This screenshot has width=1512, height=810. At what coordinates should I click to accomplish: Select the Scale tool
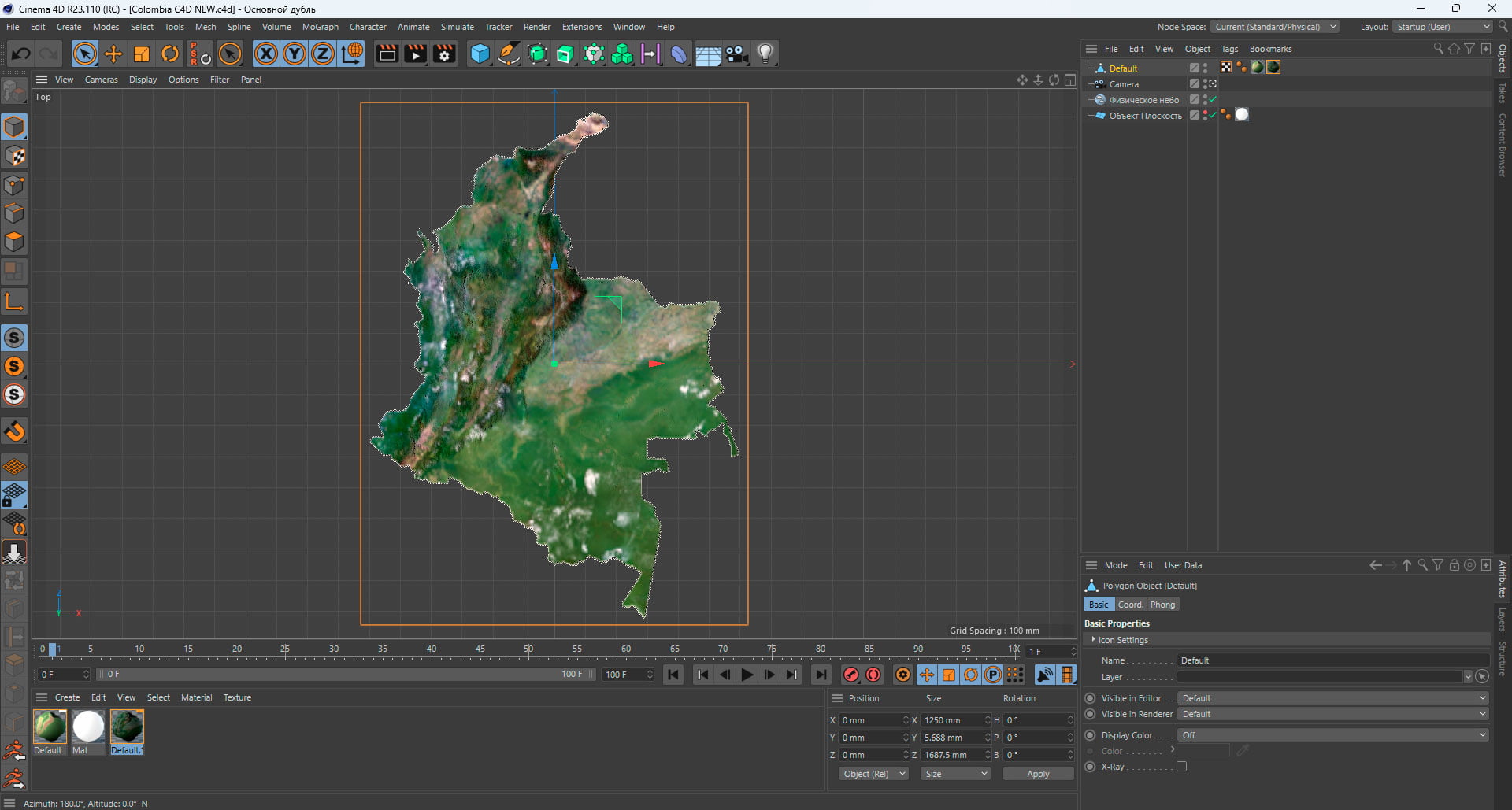[x=142, y=54]
